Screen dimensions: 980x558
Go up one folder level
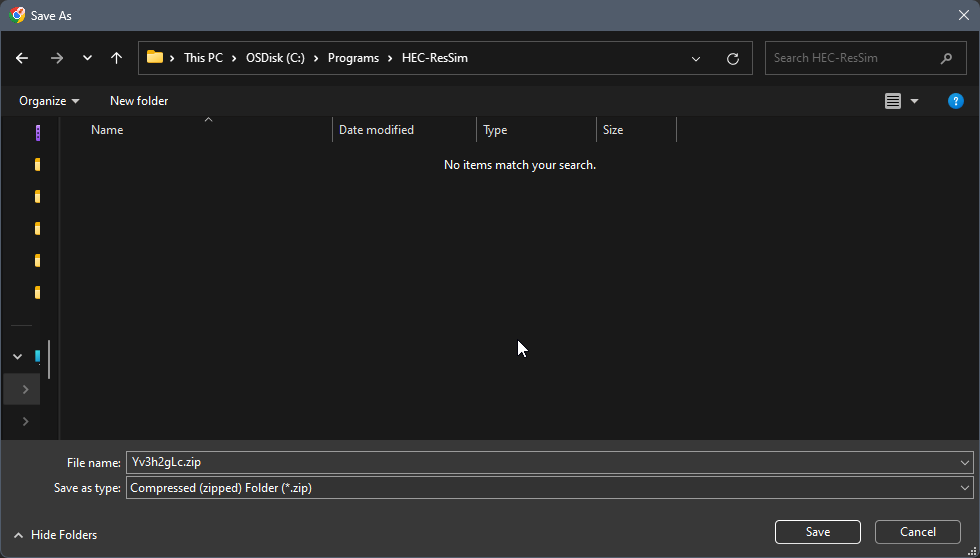116,58
